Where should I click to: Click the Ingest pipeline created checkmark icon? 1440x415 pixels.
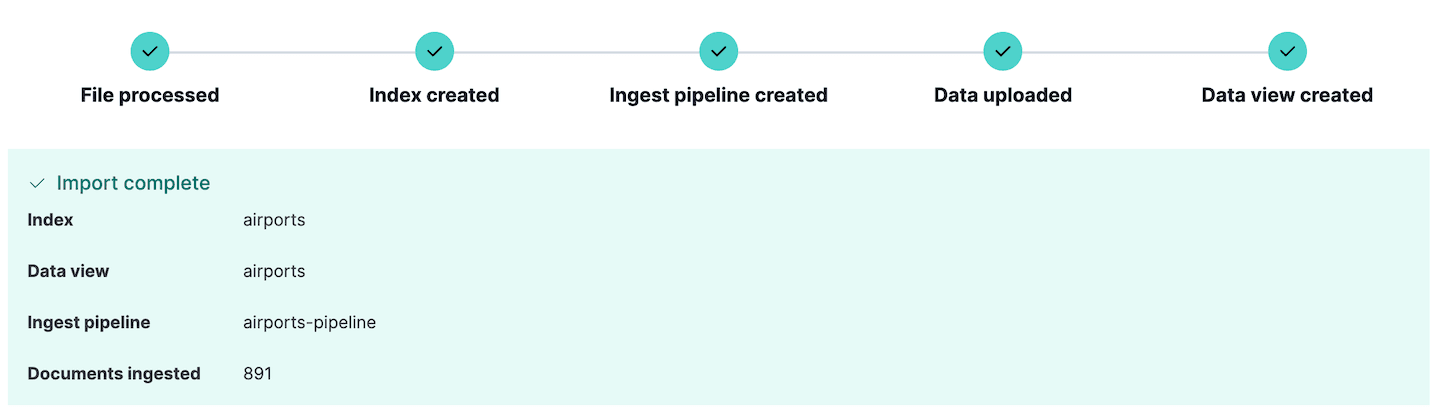pos(718,51)
